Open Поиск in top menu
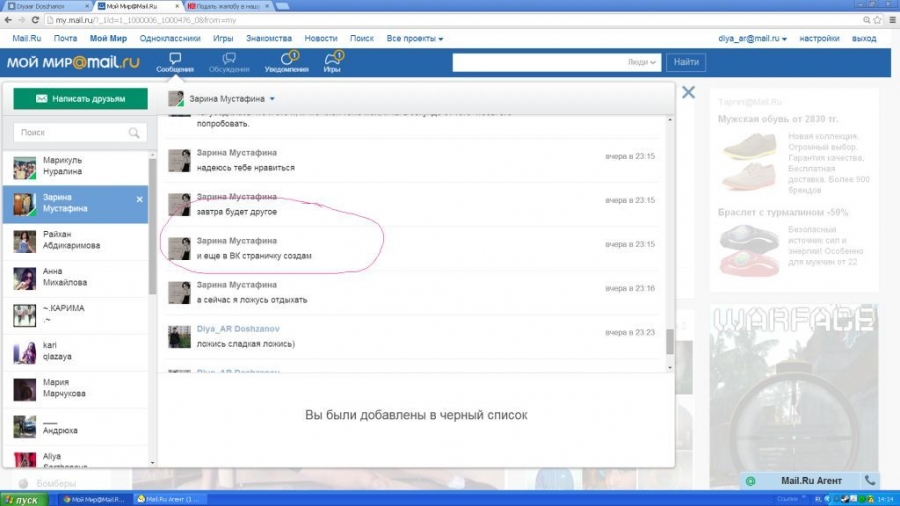This screenshot has width=900, height=506. pyautogui.click(x=362, y=38)
